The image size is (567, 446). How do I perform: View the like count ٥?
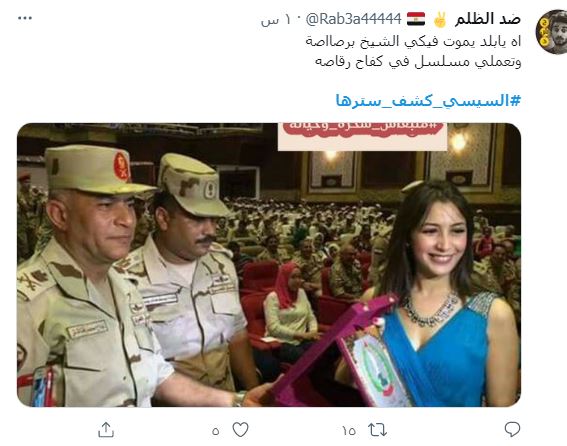216,431
